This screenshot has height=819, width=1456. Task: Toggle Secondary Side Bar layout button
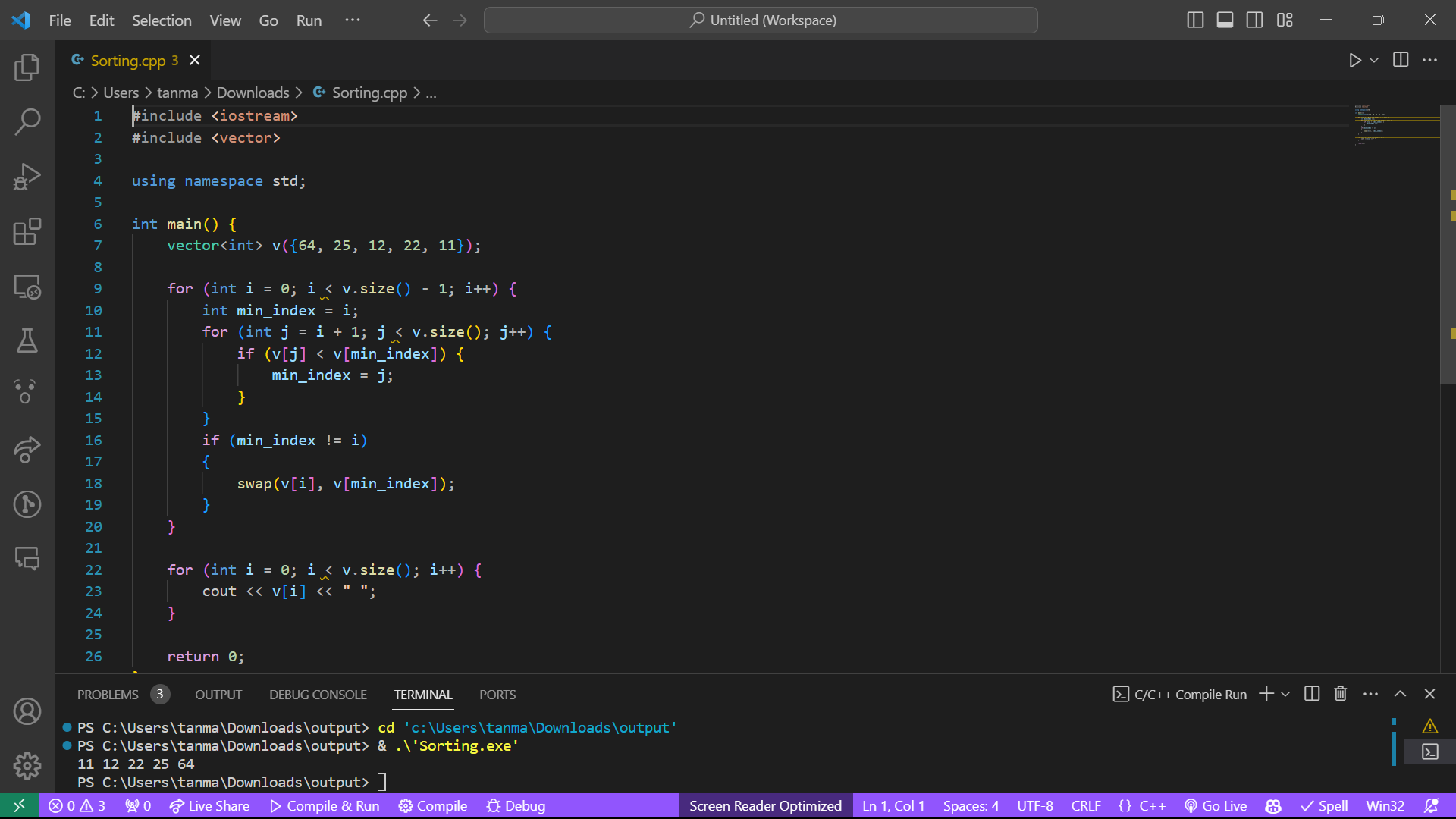coord(1255,20)
